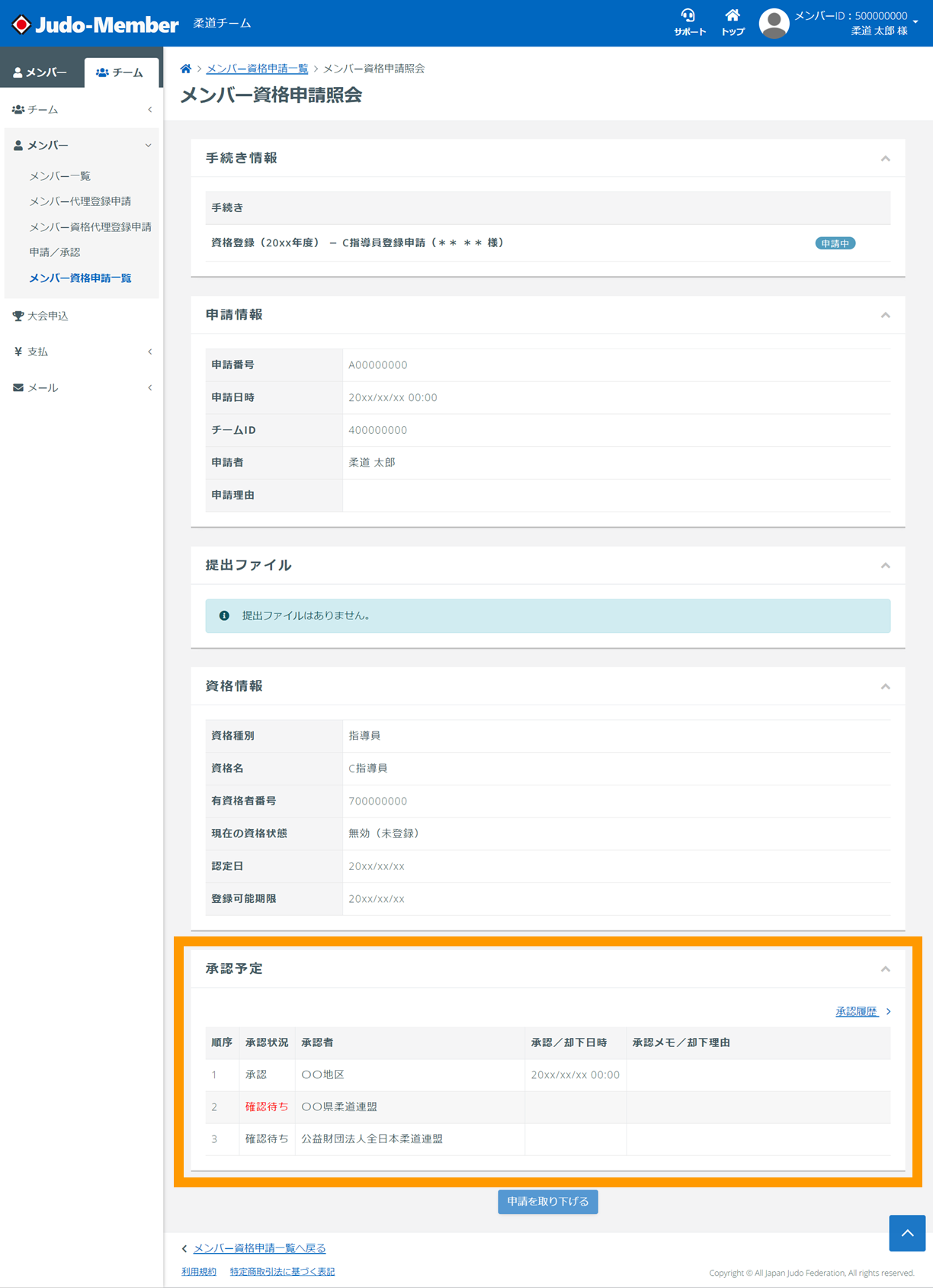Viewport: 933px width, 1288px height.
Task: Click the 無効（未登録） status value
Action: [386, 834]
